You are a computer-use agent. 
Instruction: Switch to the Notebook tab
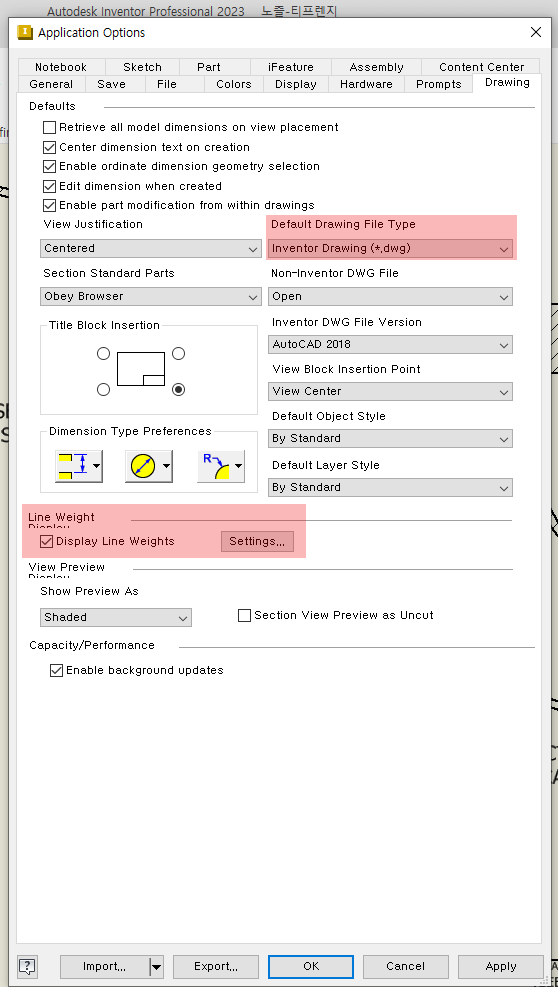pyautogui.click(x=61, y=67)
